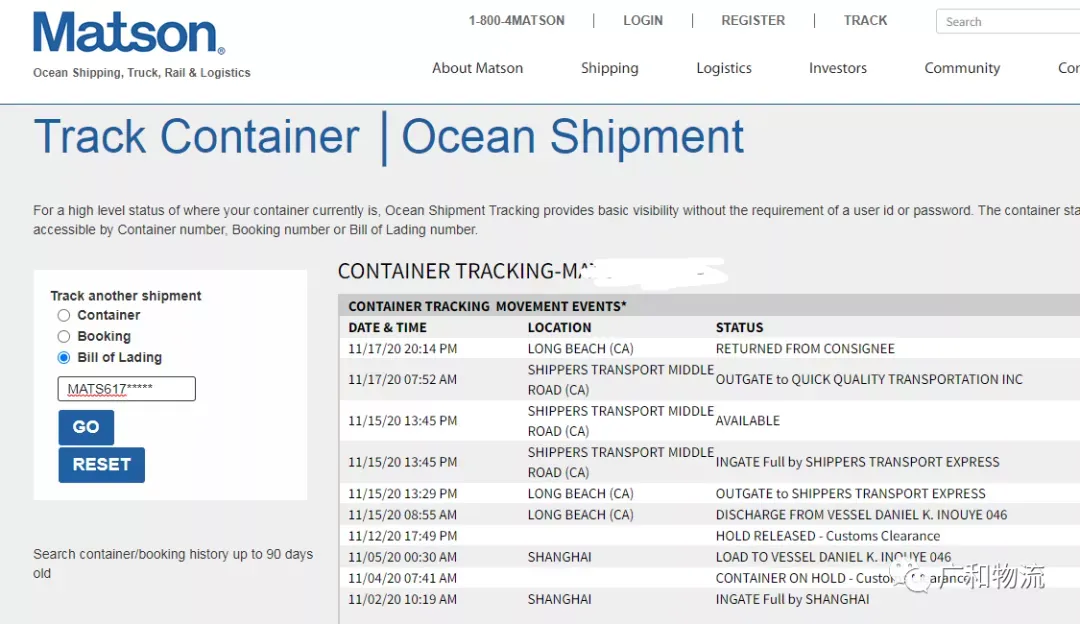Click the Bill of Lading number field
This screenshot has width=1080, height=624.
coord(127,388)
